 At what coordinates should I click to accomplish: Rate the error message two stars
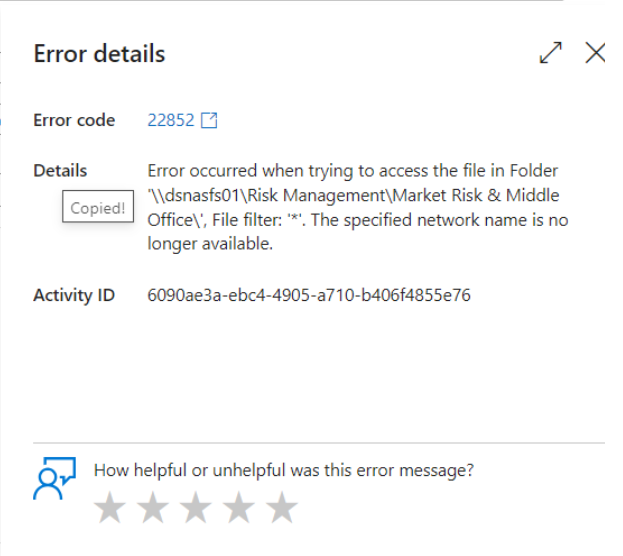pos(153,507)
